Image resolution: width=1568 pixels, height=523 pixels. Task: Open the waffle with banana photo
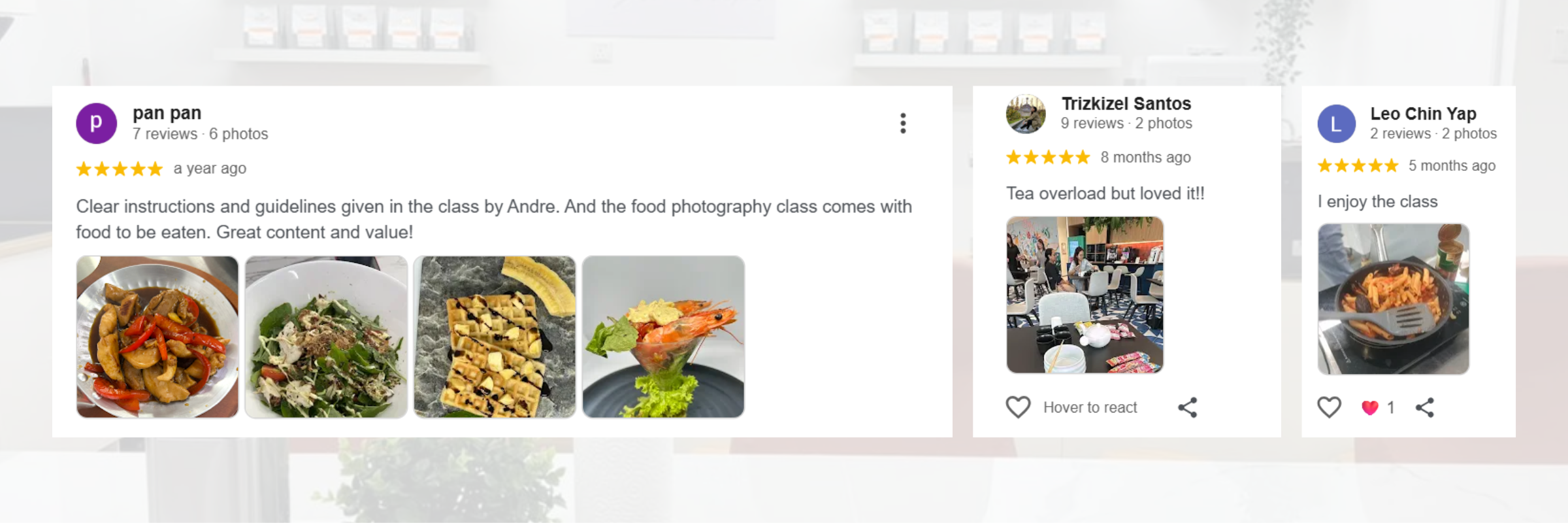click(495, 337)
